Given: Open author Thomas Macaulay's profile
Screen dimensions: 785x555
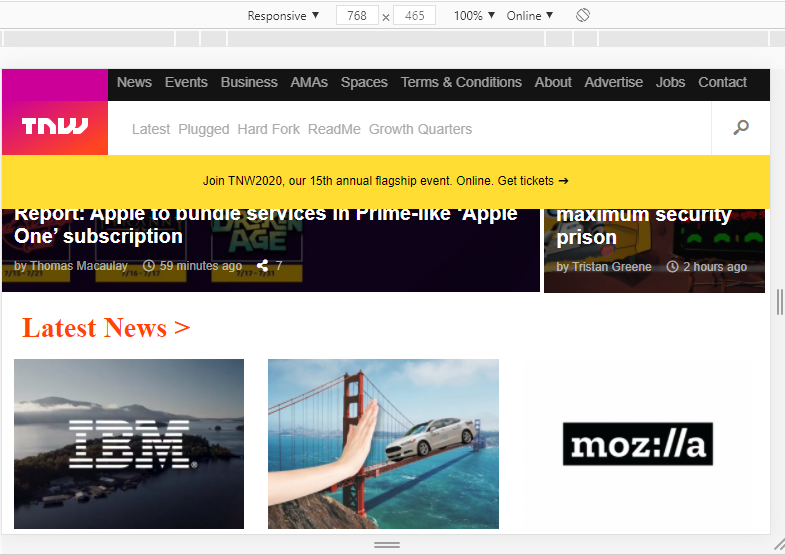Looking at the screenshot, I should pyautogui.click(x=78, y=266).
